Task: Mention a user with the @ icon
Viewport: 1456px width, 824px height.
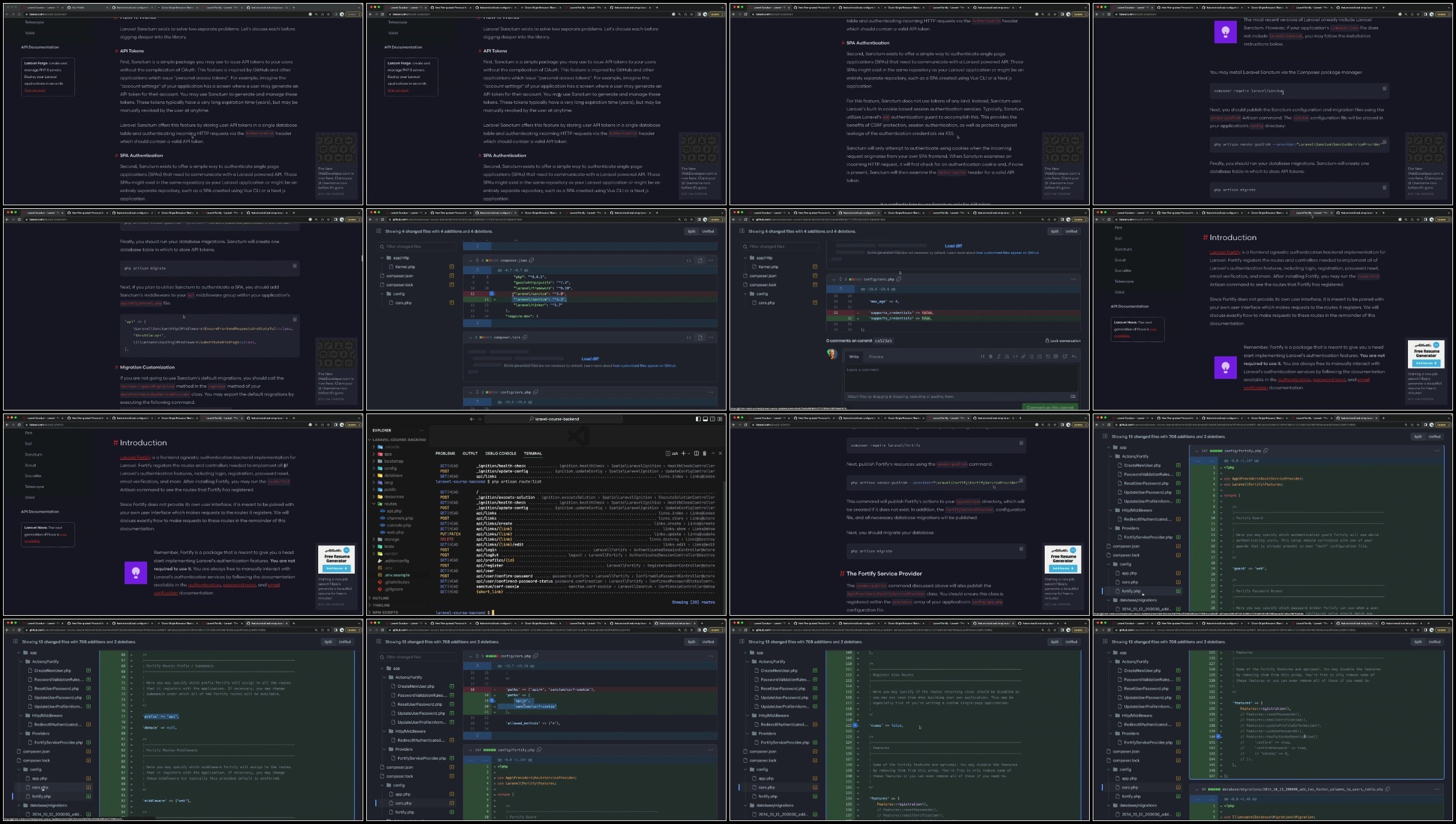Action: click(1056, 356)
